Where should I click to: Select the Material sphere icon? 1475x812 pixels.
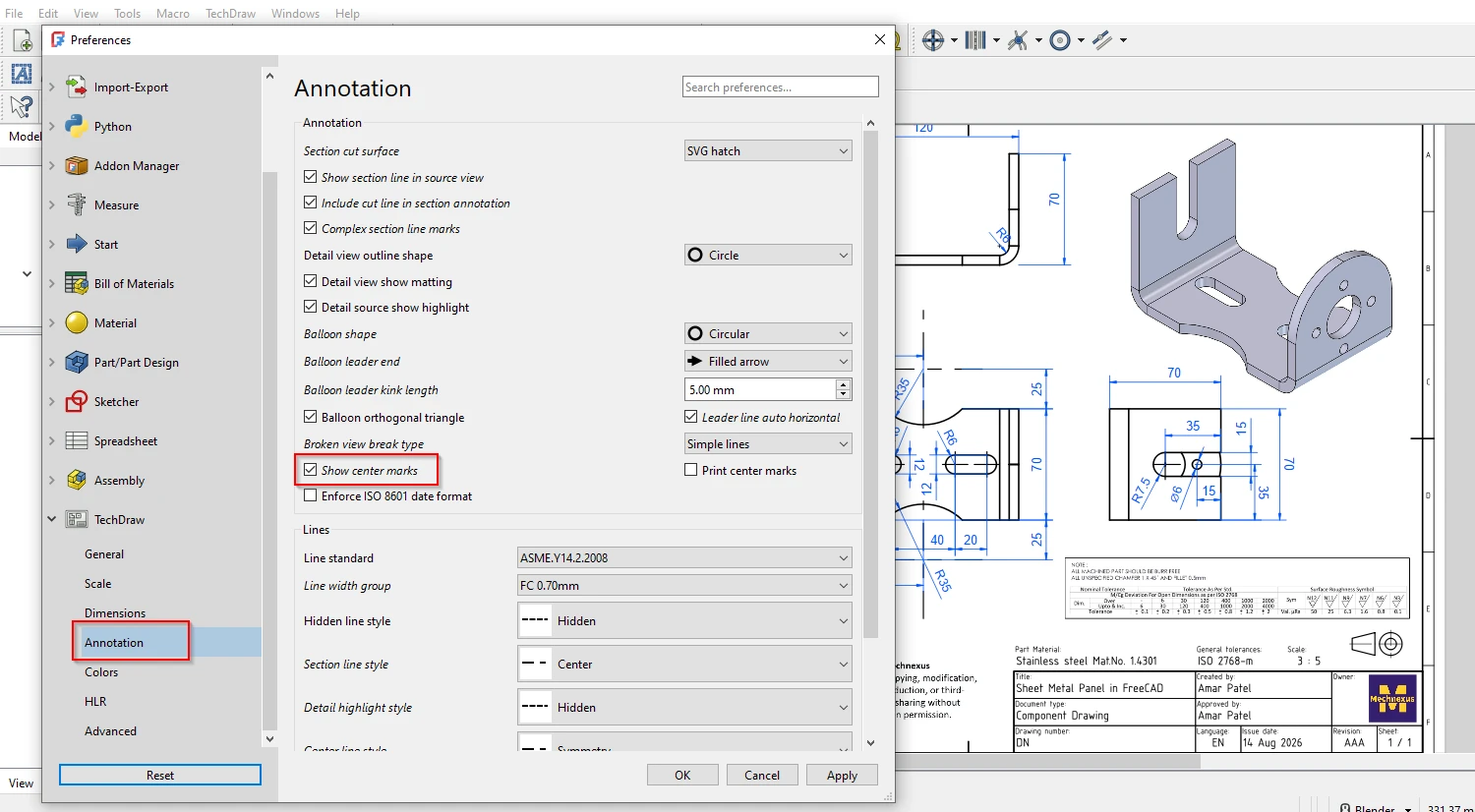(x=77, y=322)
